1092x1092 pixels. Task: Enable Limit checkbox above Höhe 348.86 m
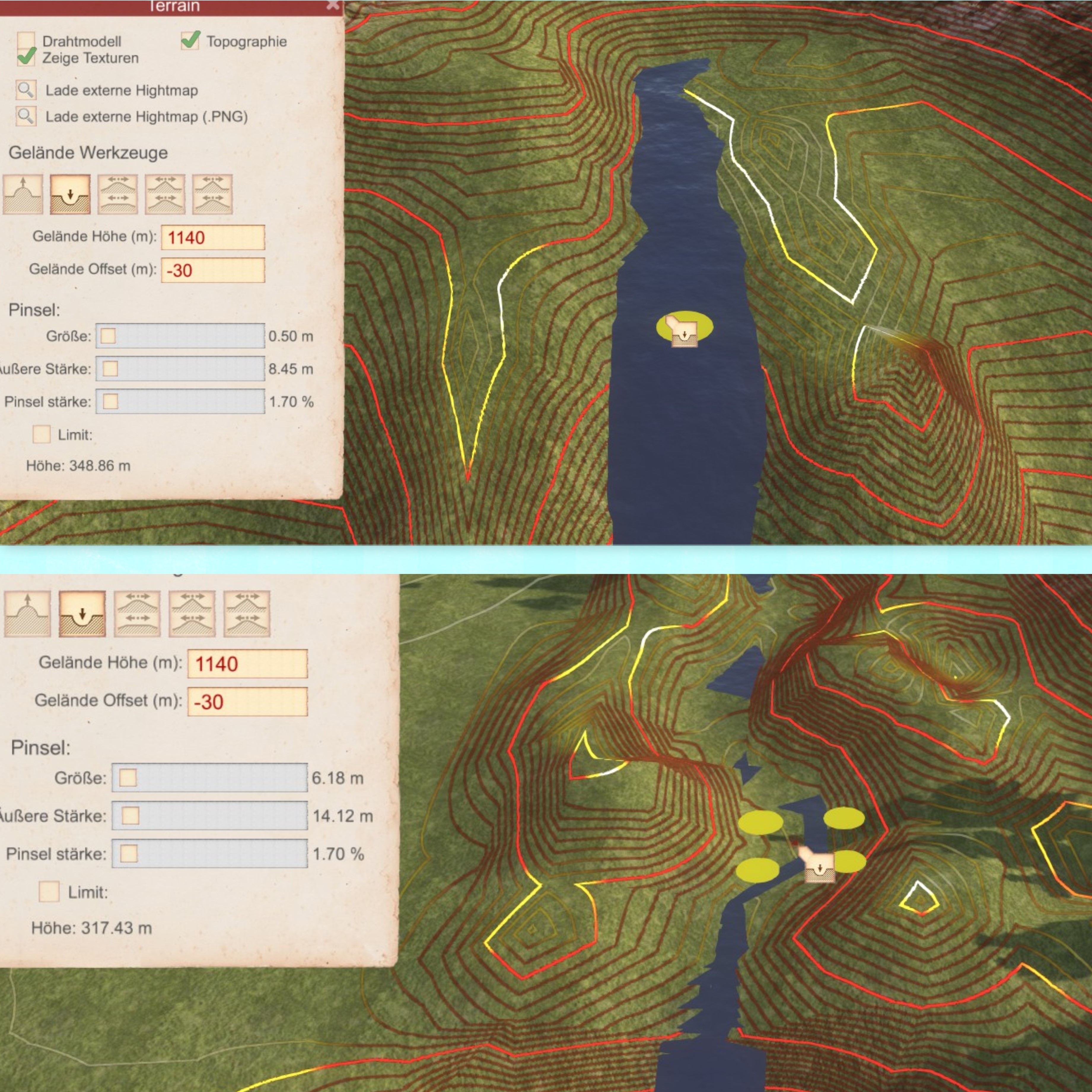pos(41,434)
